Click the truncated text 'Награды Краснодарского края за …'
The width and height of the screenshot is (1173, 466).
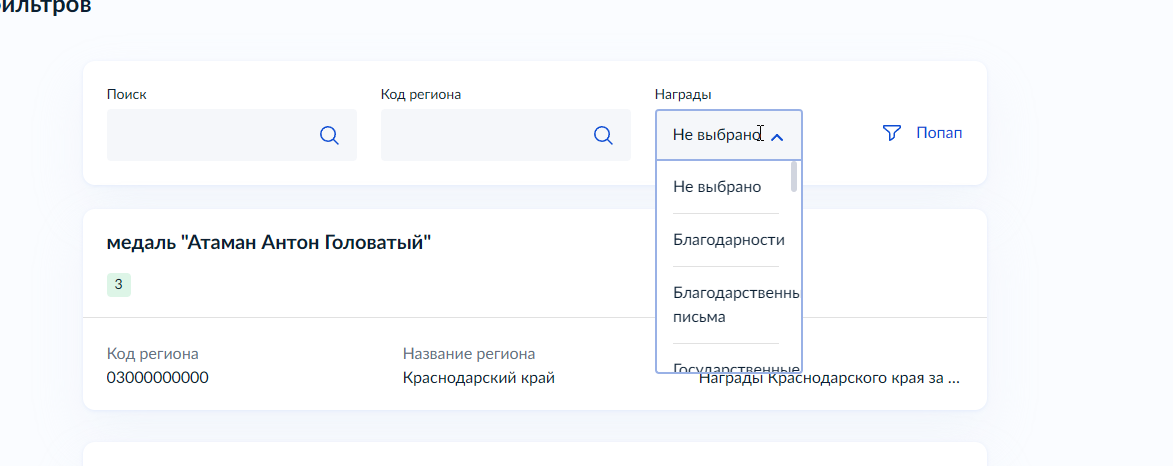click(828, 379)
